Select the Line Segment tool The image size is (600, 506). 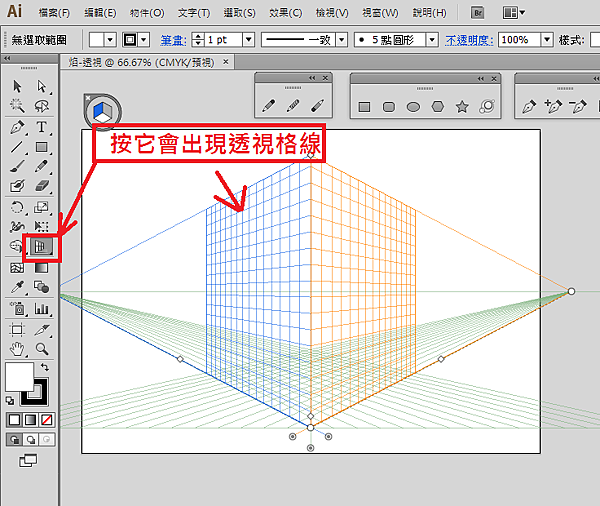(17, 147)
